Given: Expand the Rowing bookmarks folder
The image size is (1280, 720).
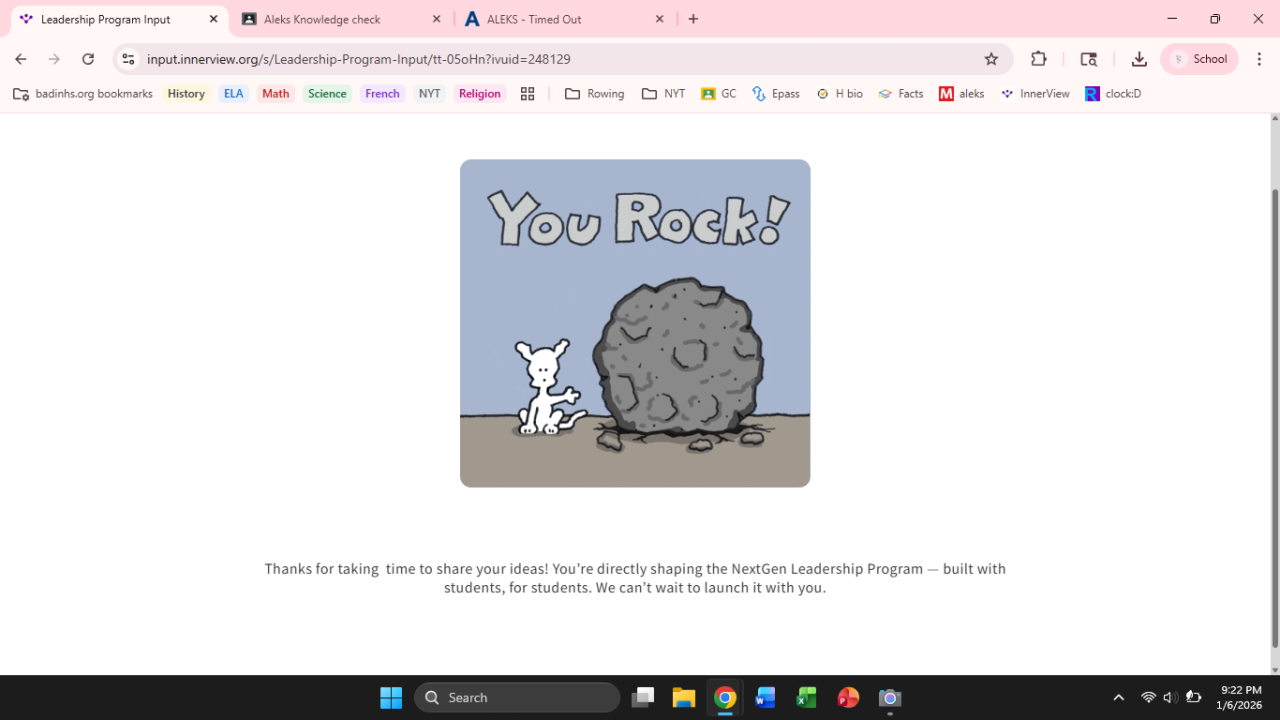Looking at the screenshot, I should coord(594,94).
